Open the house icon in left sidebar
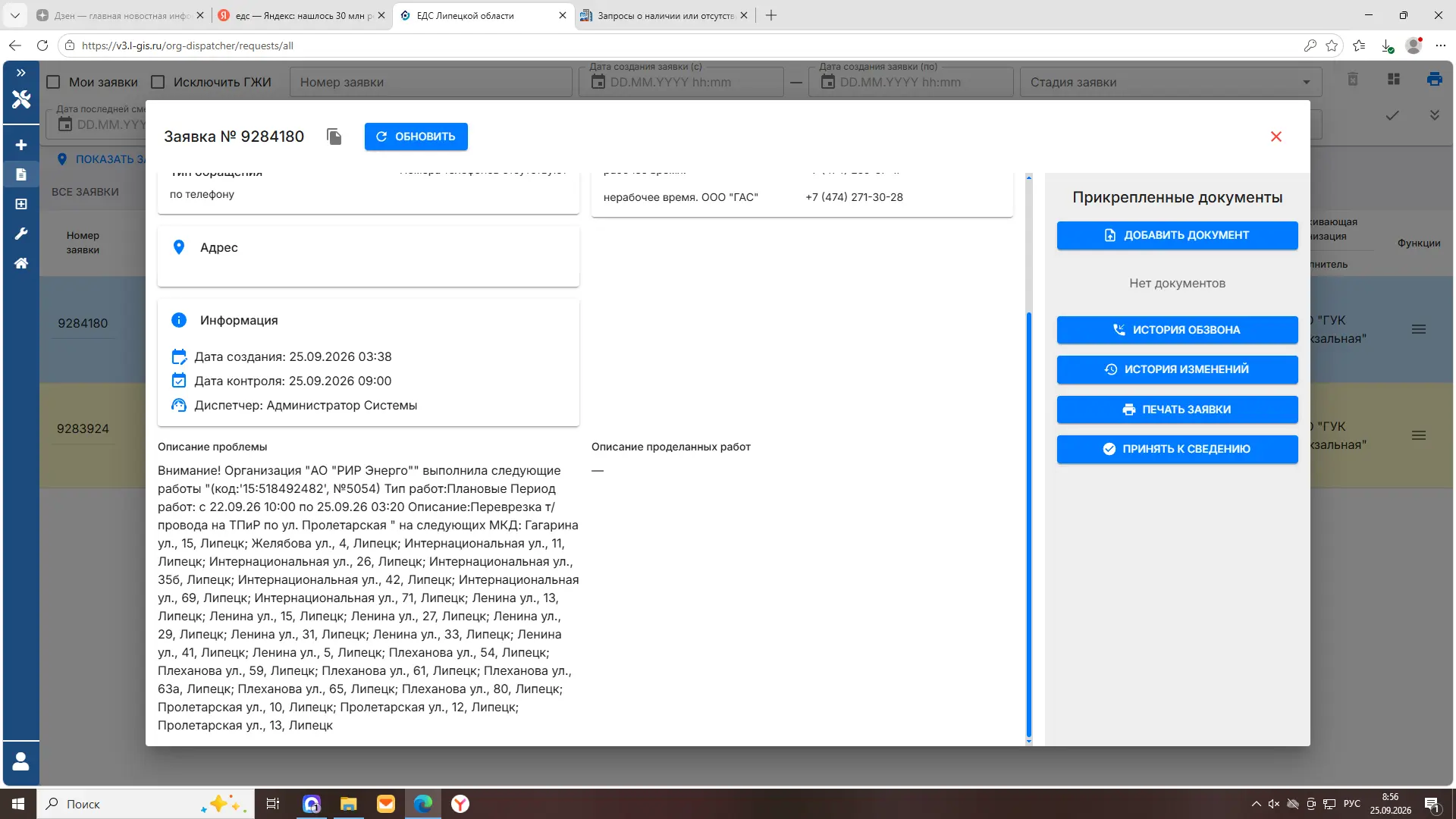 click(21, 263)
